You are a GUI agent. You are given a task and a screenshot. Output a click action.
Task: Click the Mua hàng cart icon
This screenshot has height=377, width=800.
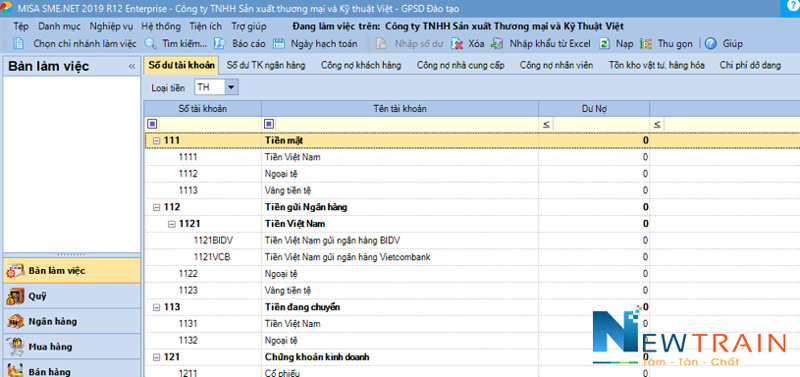tap(15, 347)
